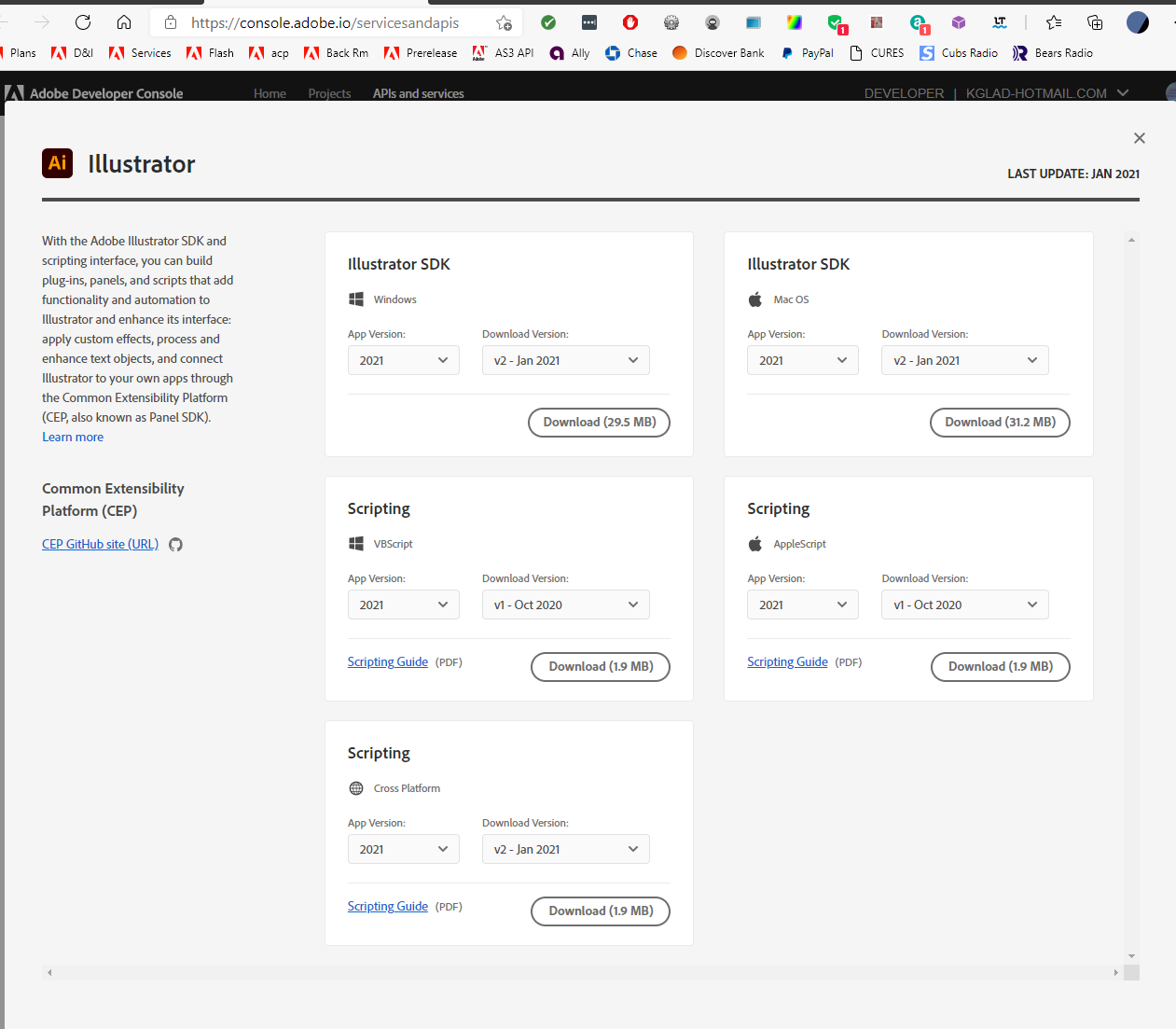Open the LanguageTool extension icon
This screenshot has width=1176, height=1029.
click(x=1000, y=21)
